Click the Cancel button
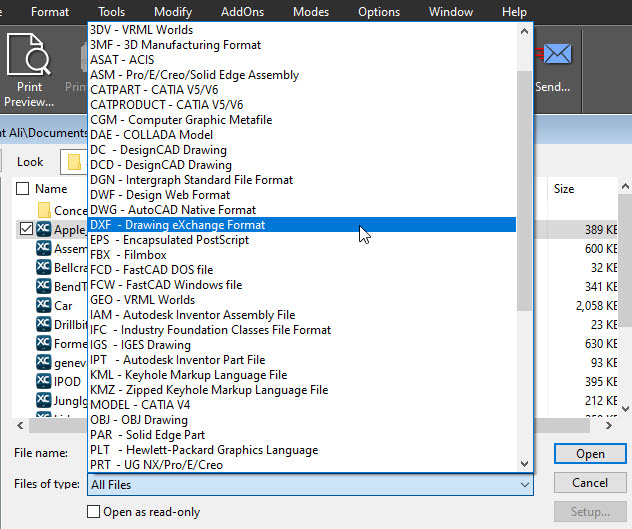The width and height of the screenshot is (632, 529). (x=590, y=483)
